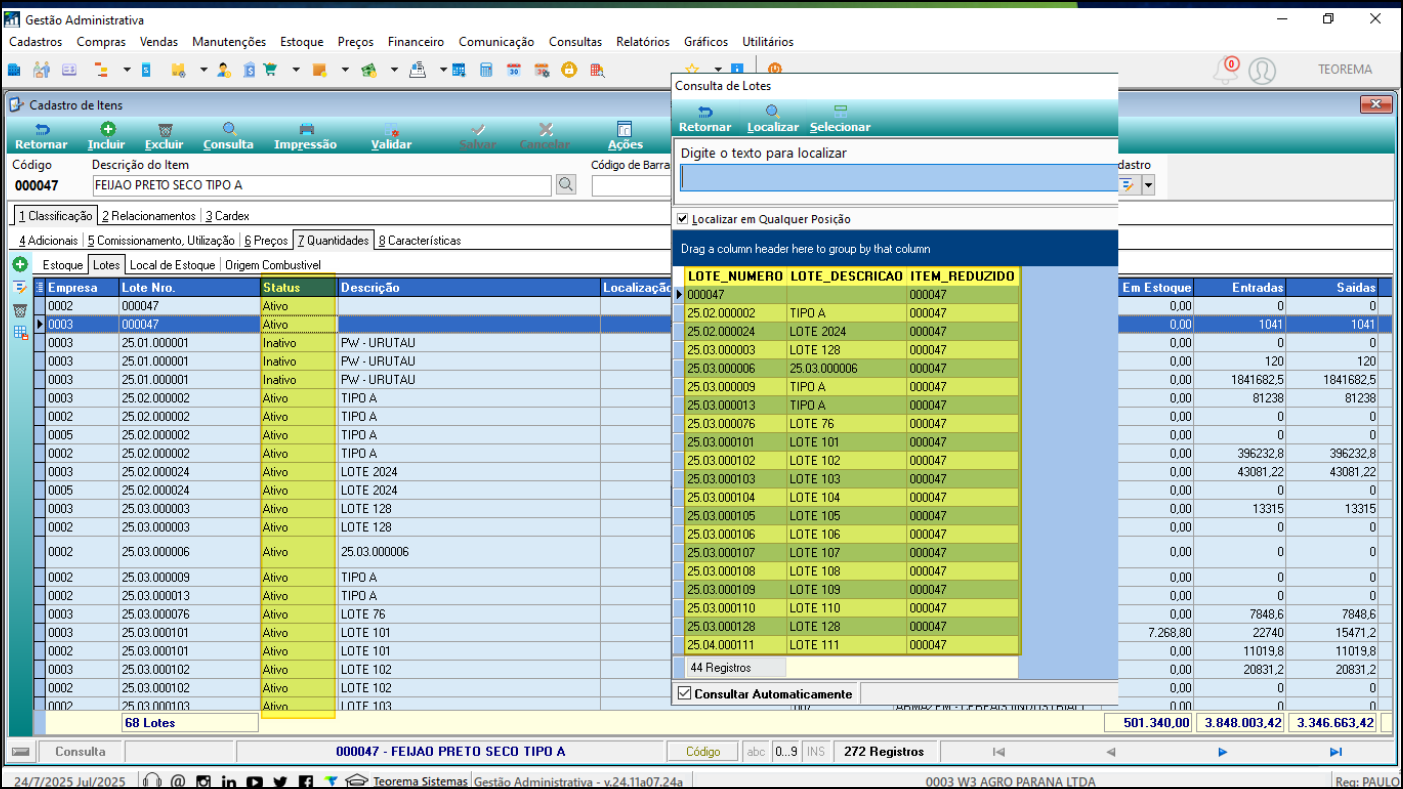Click the notifications bell icon
This screenshot has width=1403, height=789.
(x=1226, y=70)
